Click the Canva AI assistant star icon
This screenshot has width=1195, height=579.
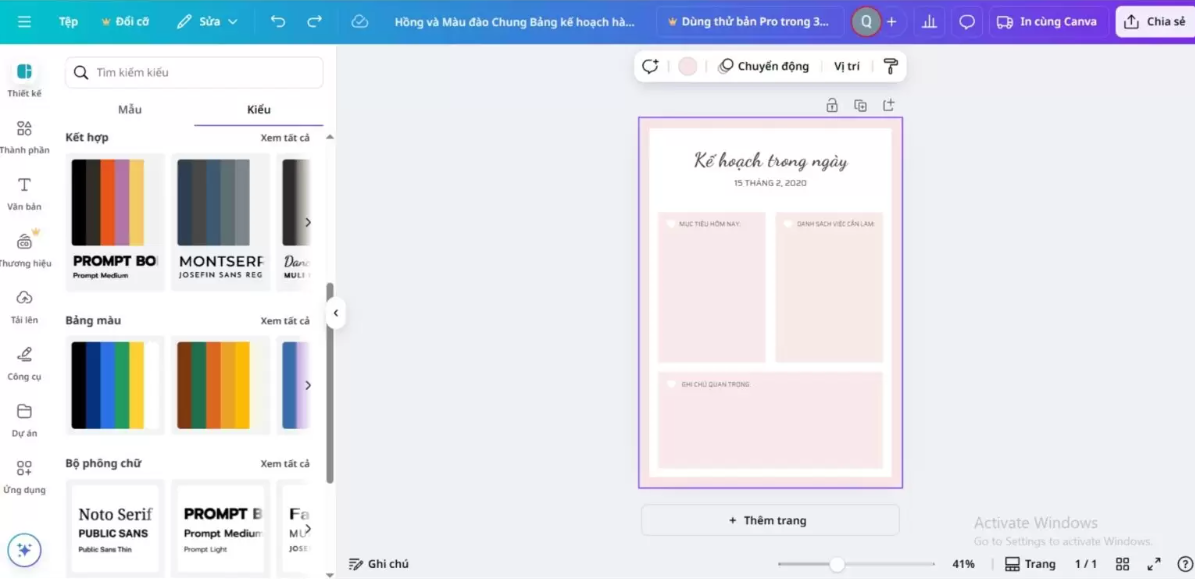coord(25,550)
